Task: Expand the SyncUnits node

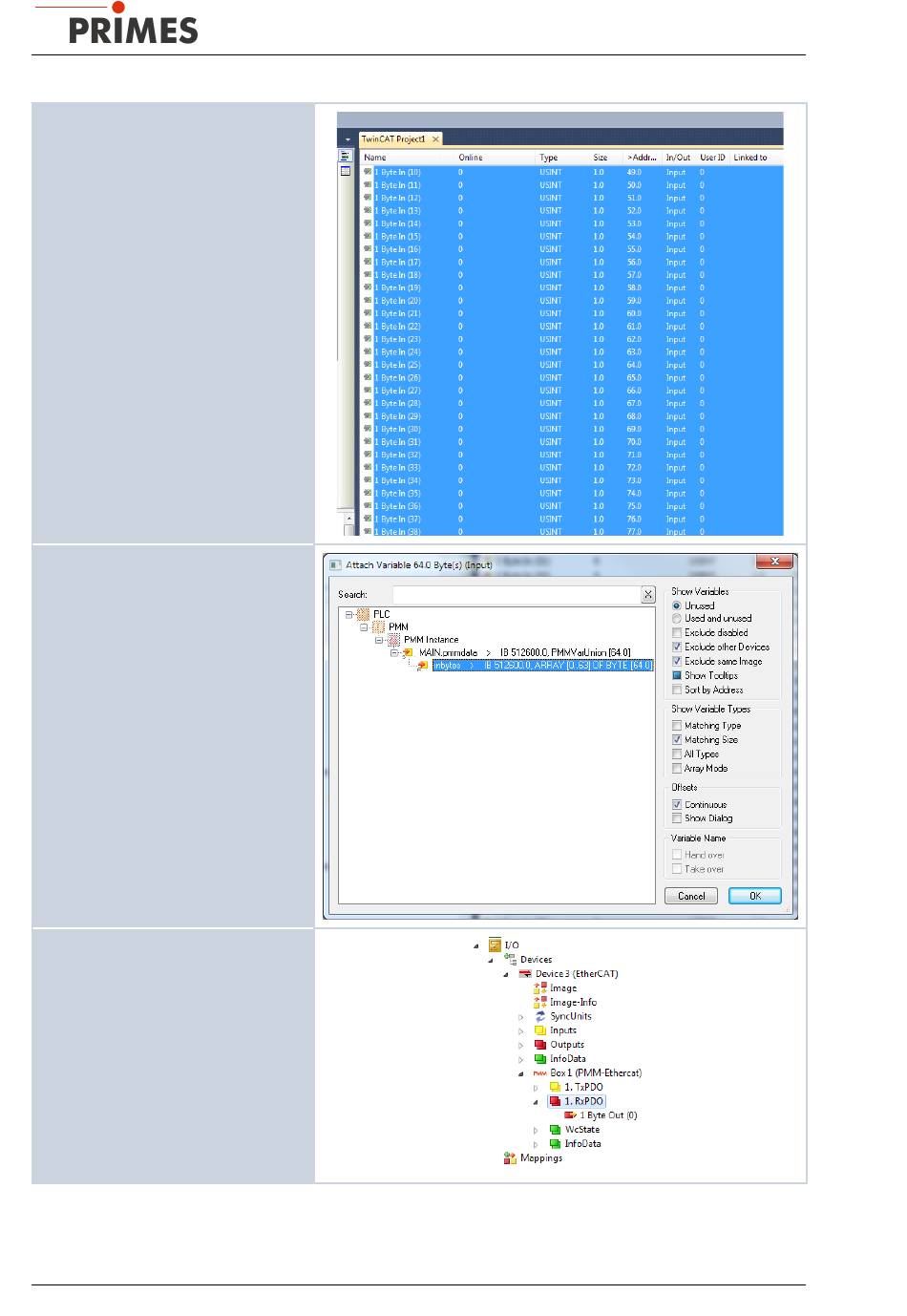Action: click(521, 1017)
